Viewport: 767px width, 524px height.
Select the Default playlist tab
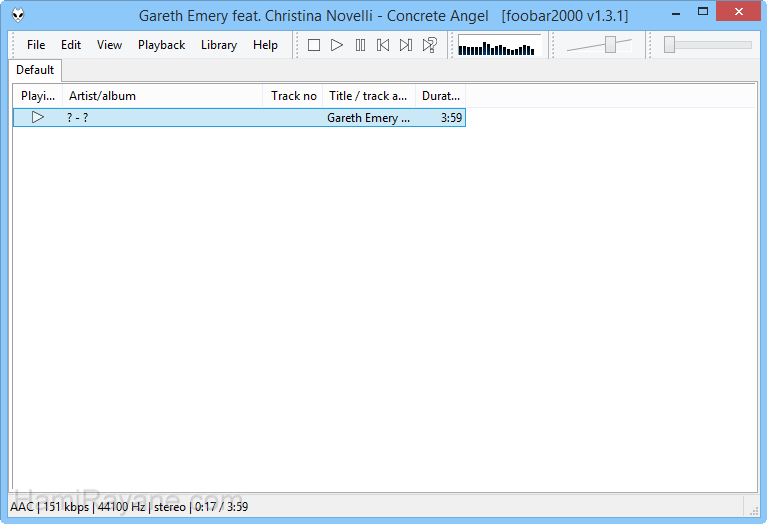click(x=35, y=70)
